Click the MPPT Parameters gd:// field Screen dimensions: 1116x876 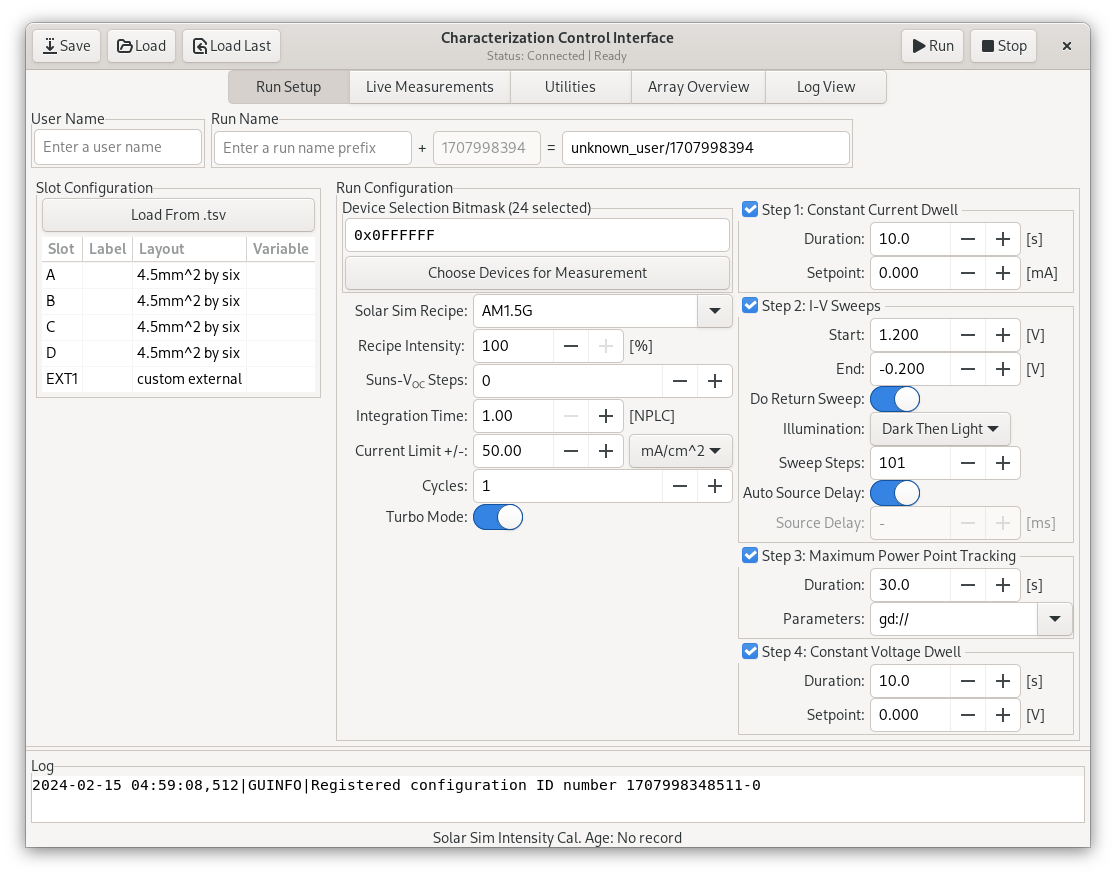point(954,619)
